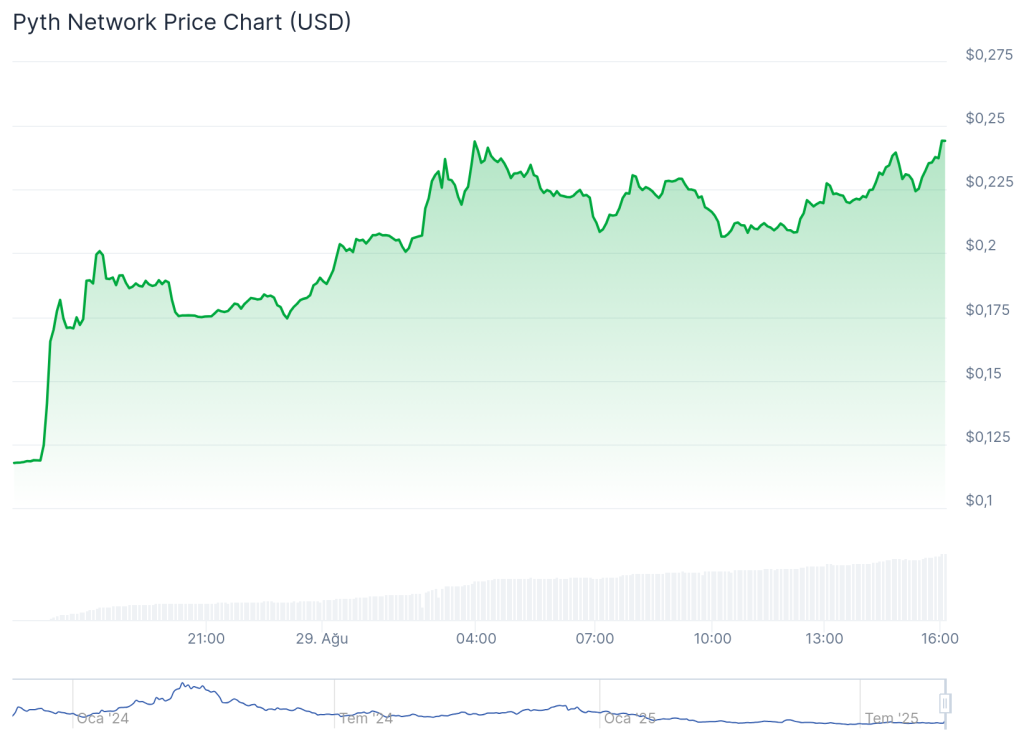The width and height of the screenshot is (1024, 747).
Task: Click the $0,275 price axis label
Action: point(988,55)
